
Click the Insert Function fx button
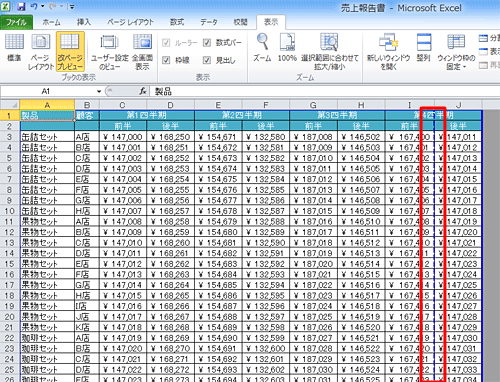(x=143, y=91)
